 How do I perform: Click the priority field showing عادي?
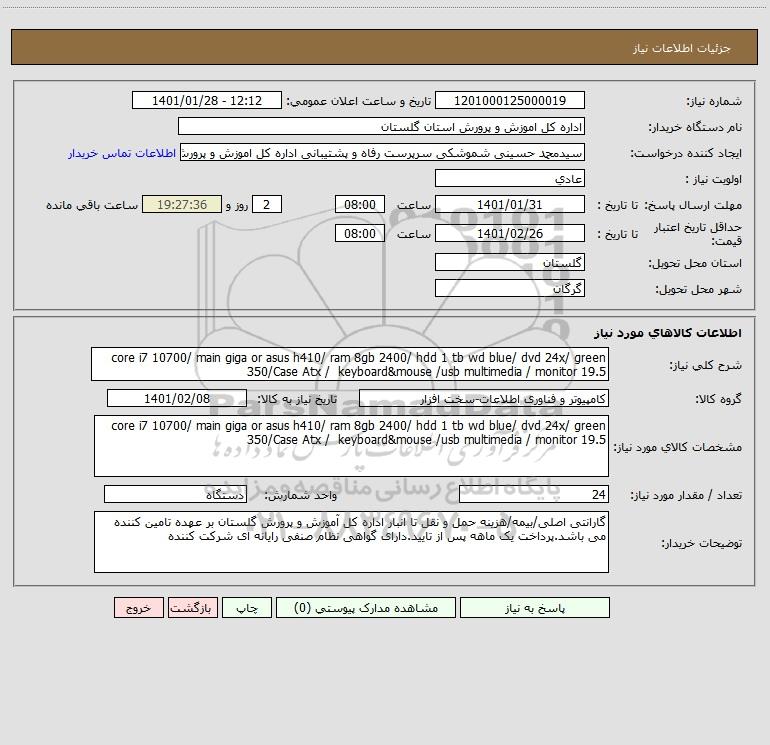pos(510,178)
